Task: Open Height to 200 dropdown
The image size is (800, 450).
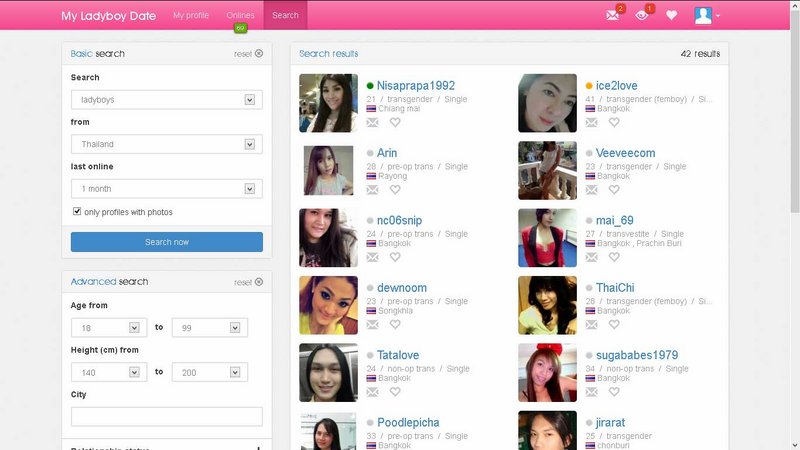Action: [210, 372]
